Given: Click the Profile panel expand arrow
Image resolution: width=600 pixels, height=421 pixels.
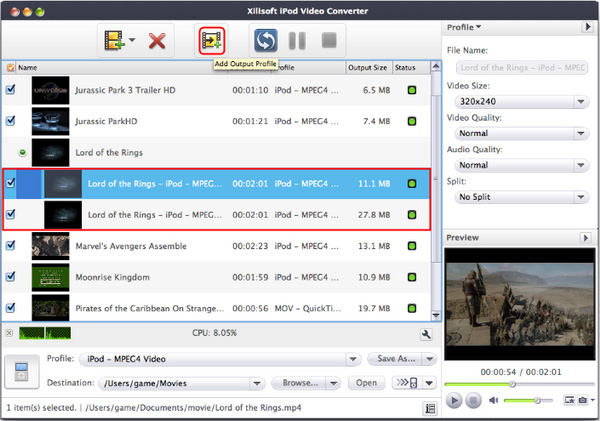Looking at the screenshot, I should (x=587, y=27).
